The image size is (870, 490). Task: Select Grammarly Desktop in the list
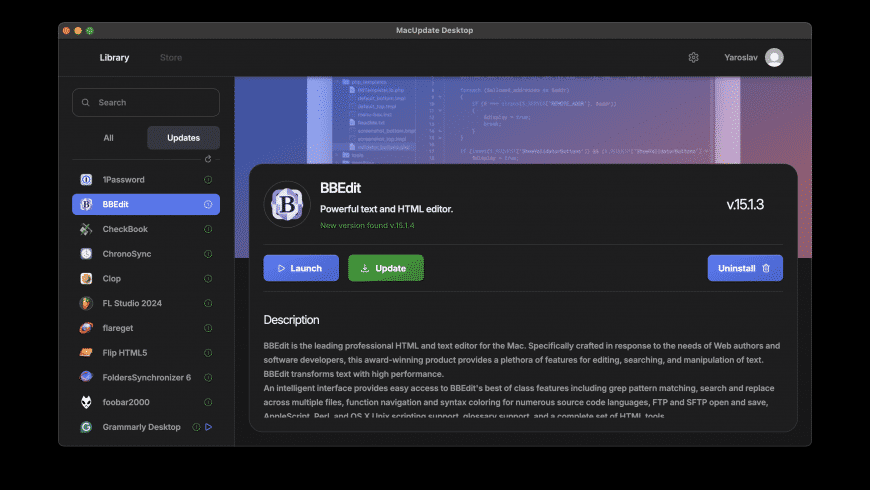click(146, 427)
